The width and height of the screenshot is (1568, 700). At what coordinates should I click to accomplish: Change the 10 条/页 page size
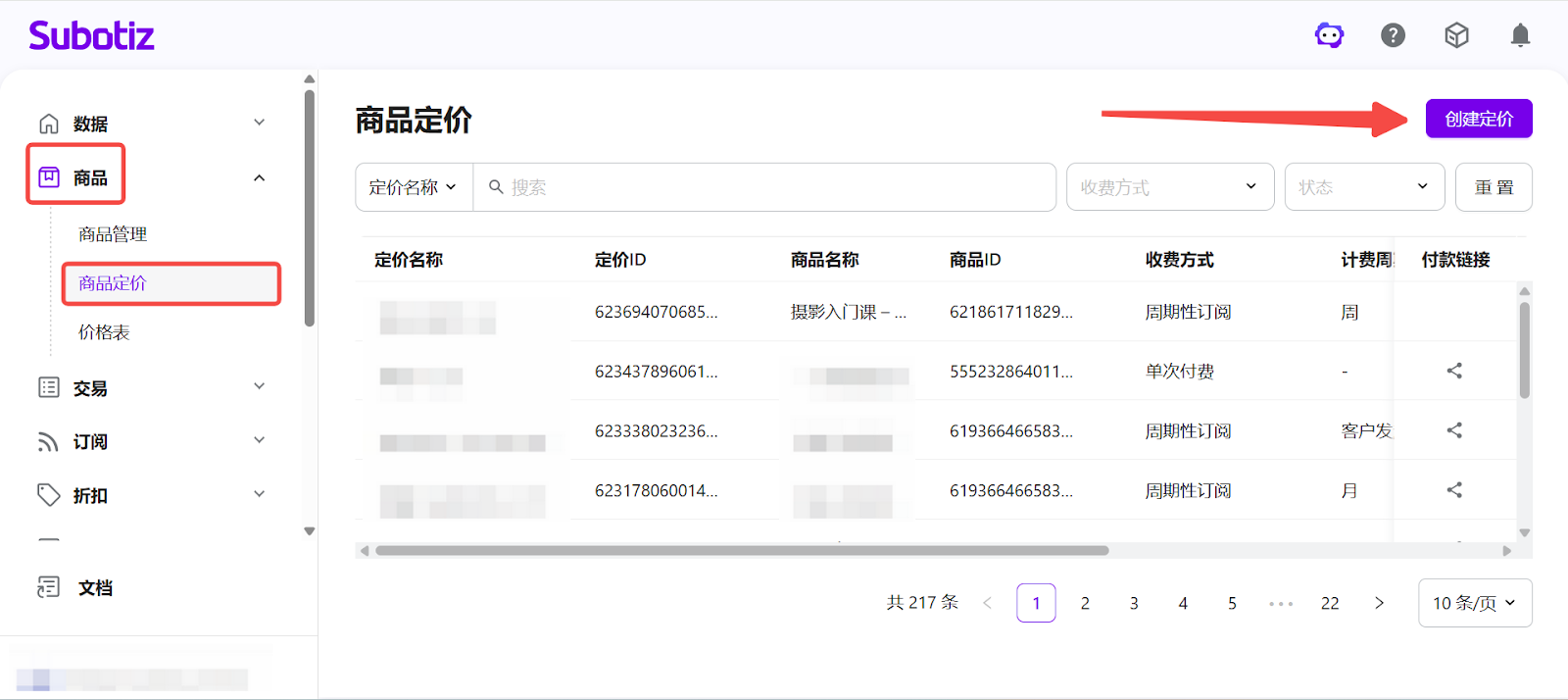coord(1474,603)
